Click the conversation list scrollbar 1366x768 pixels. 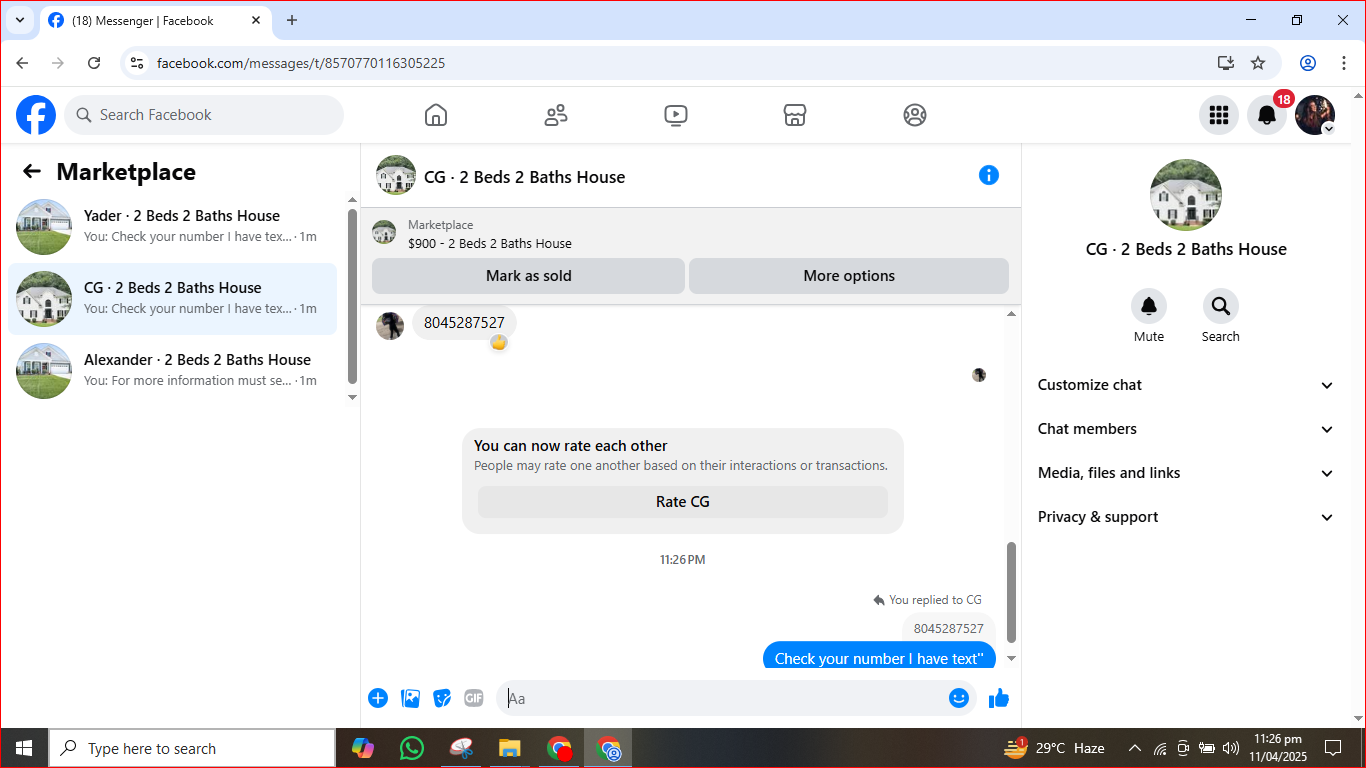tap(352, 296)
